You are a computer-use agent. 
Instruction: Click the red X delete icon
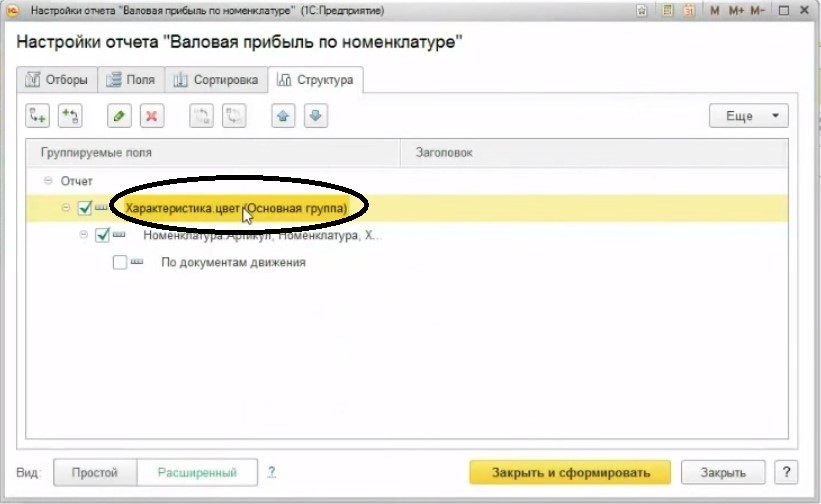point(152,116)
